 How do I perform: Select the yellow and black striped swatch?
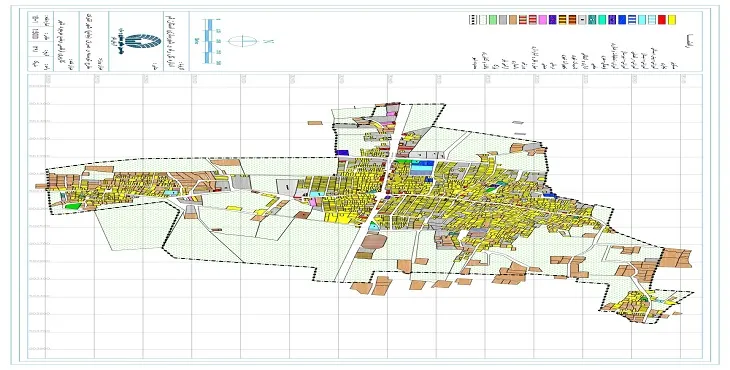[562, 20]
